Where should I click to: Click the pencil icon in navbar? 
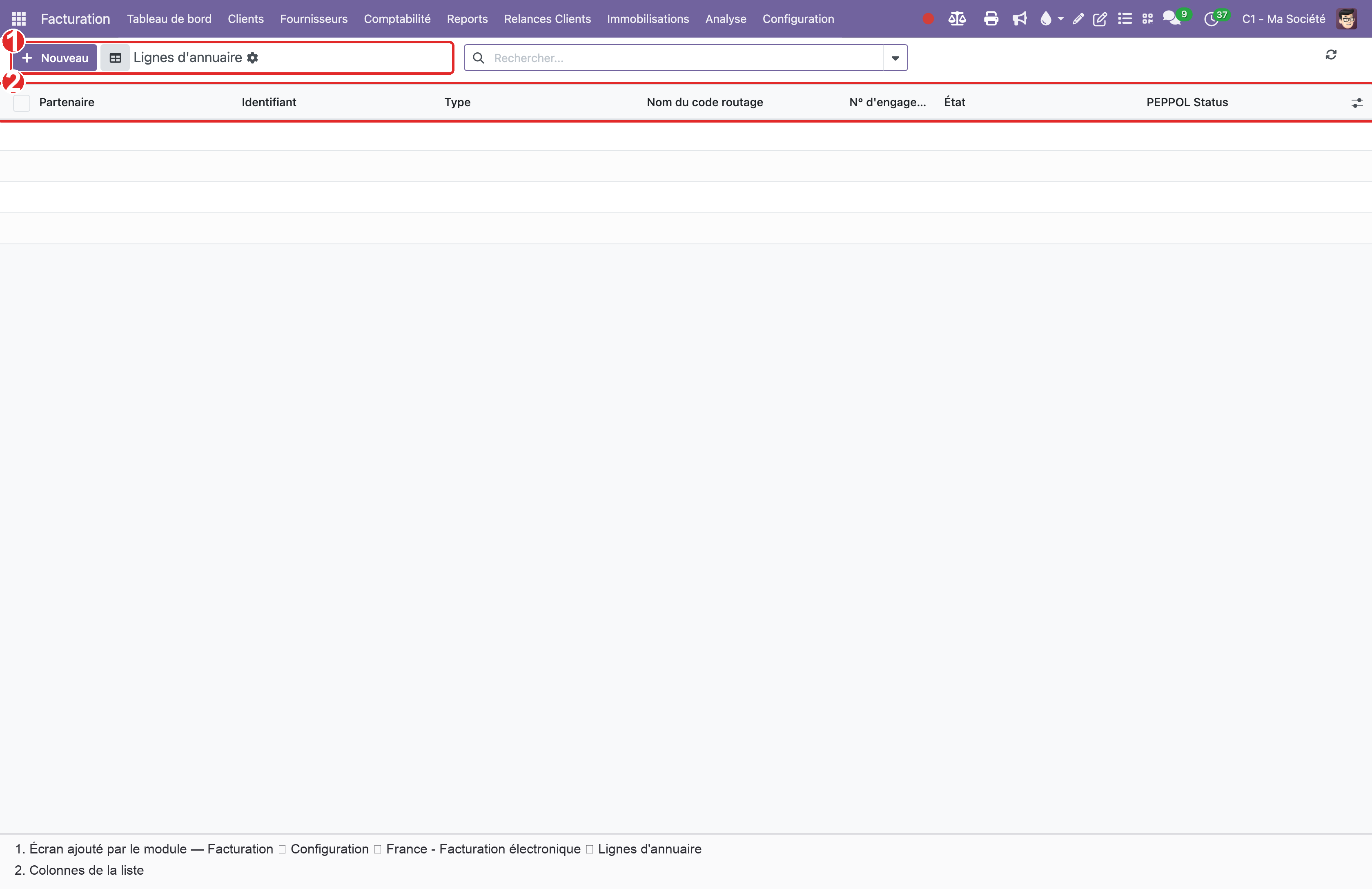tap(1078, 19)
